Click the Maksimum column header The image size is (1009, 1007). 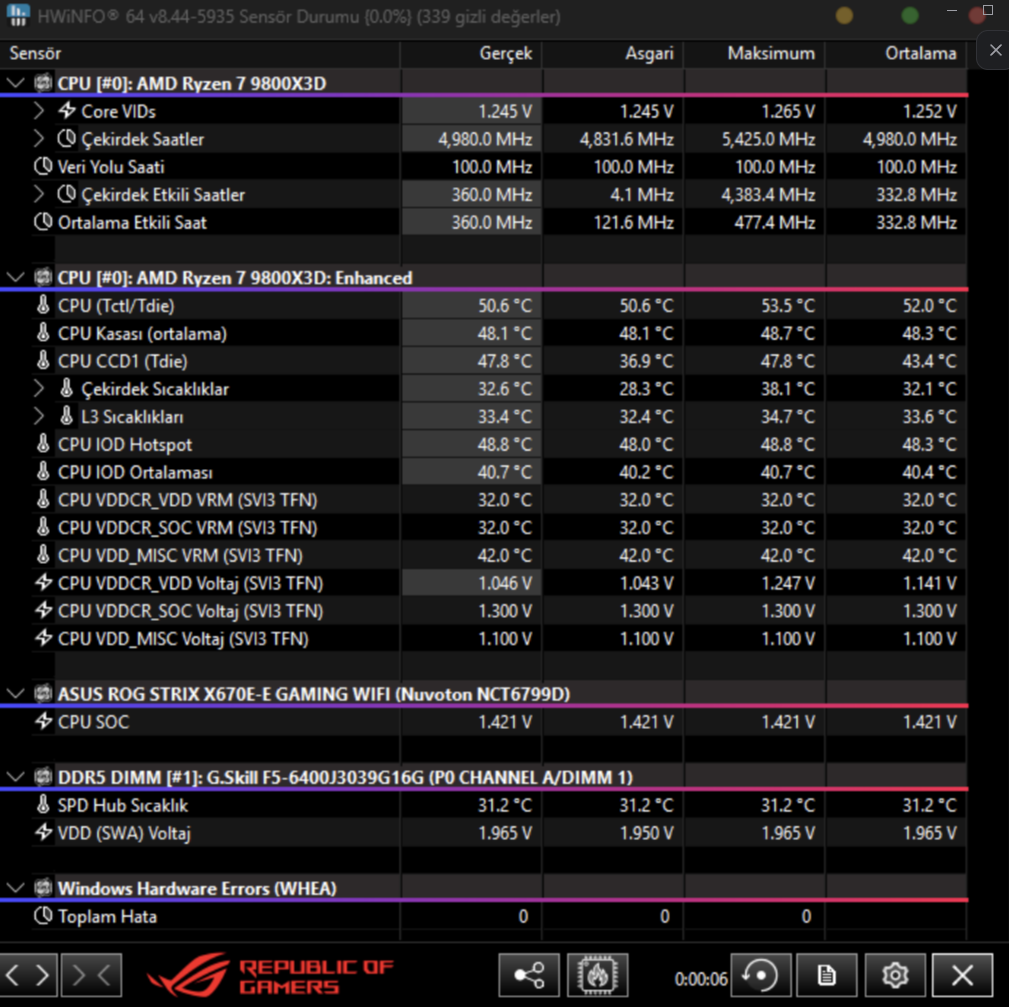point(754,53)
